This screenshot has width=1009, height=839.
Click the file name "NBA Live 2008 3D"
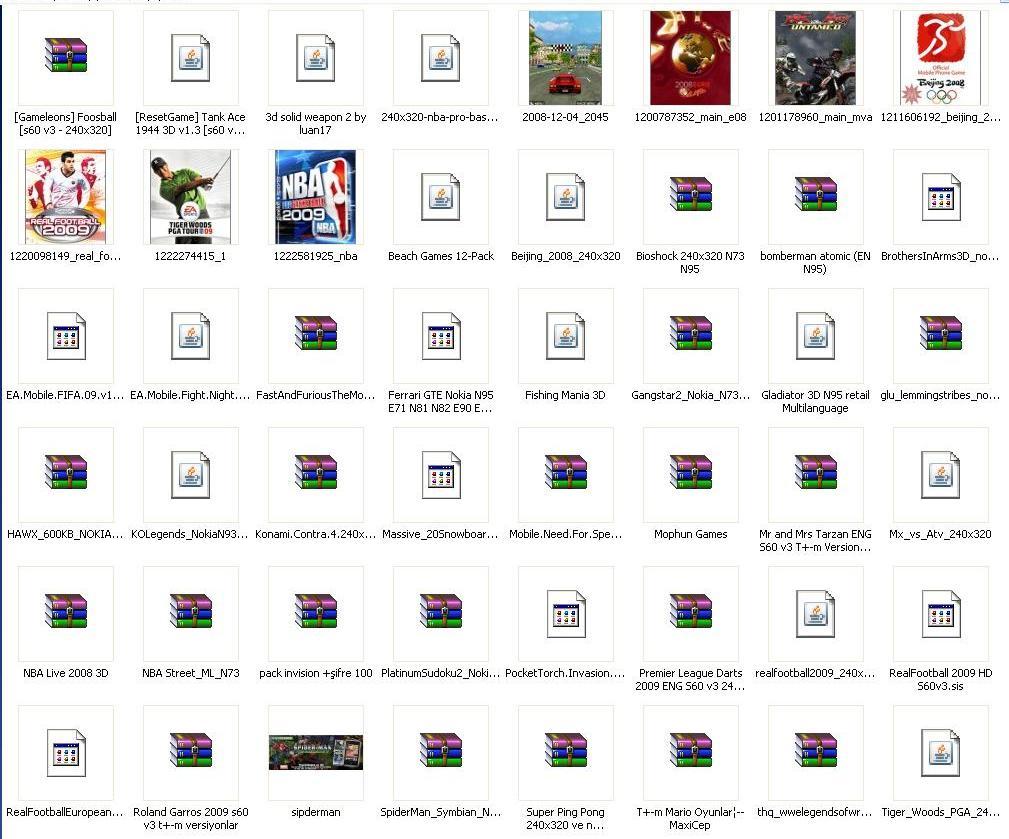(x=66, y=673)
